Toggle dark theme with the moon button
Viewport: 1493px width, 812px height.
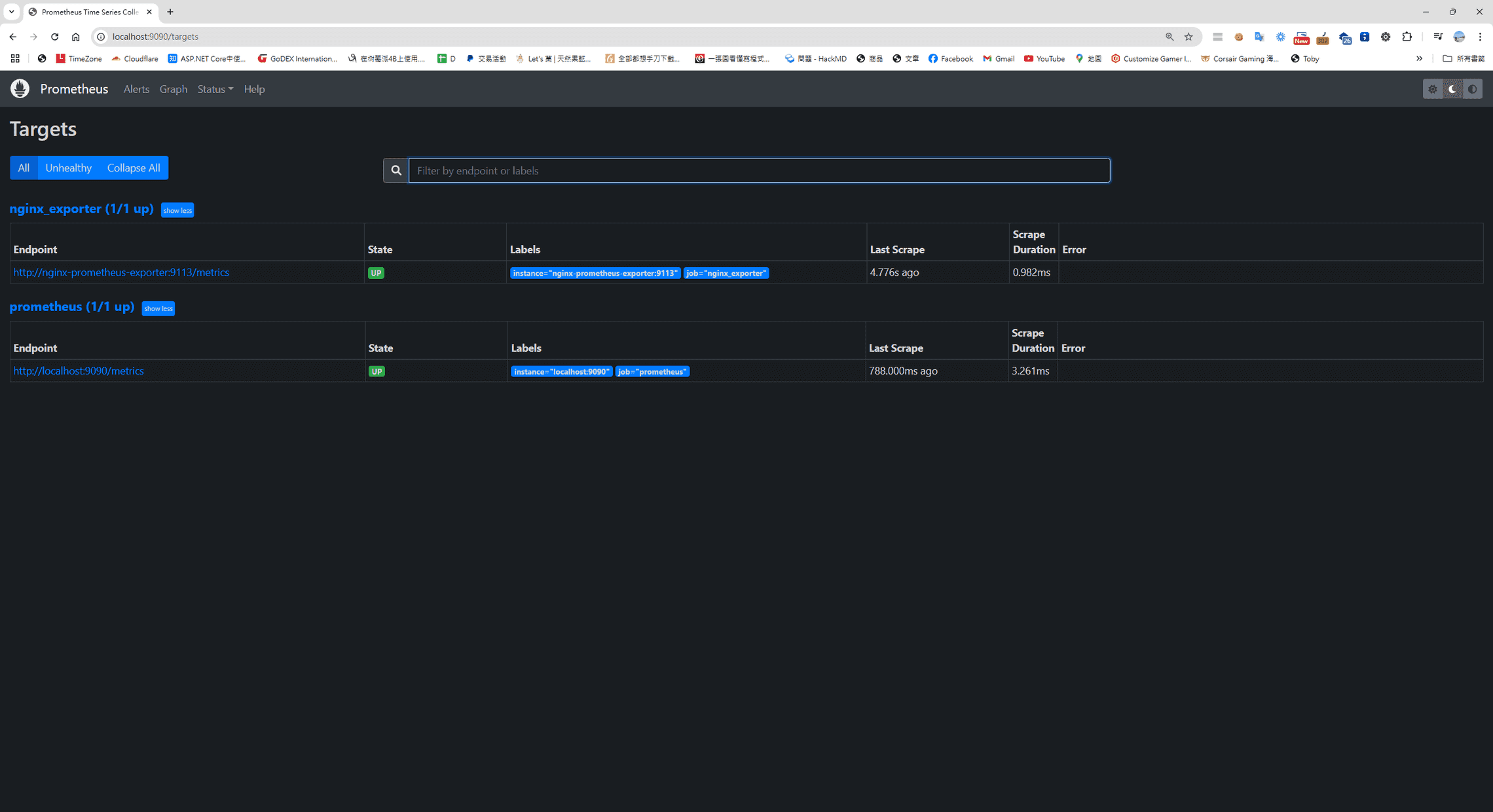coord(1452,88)
